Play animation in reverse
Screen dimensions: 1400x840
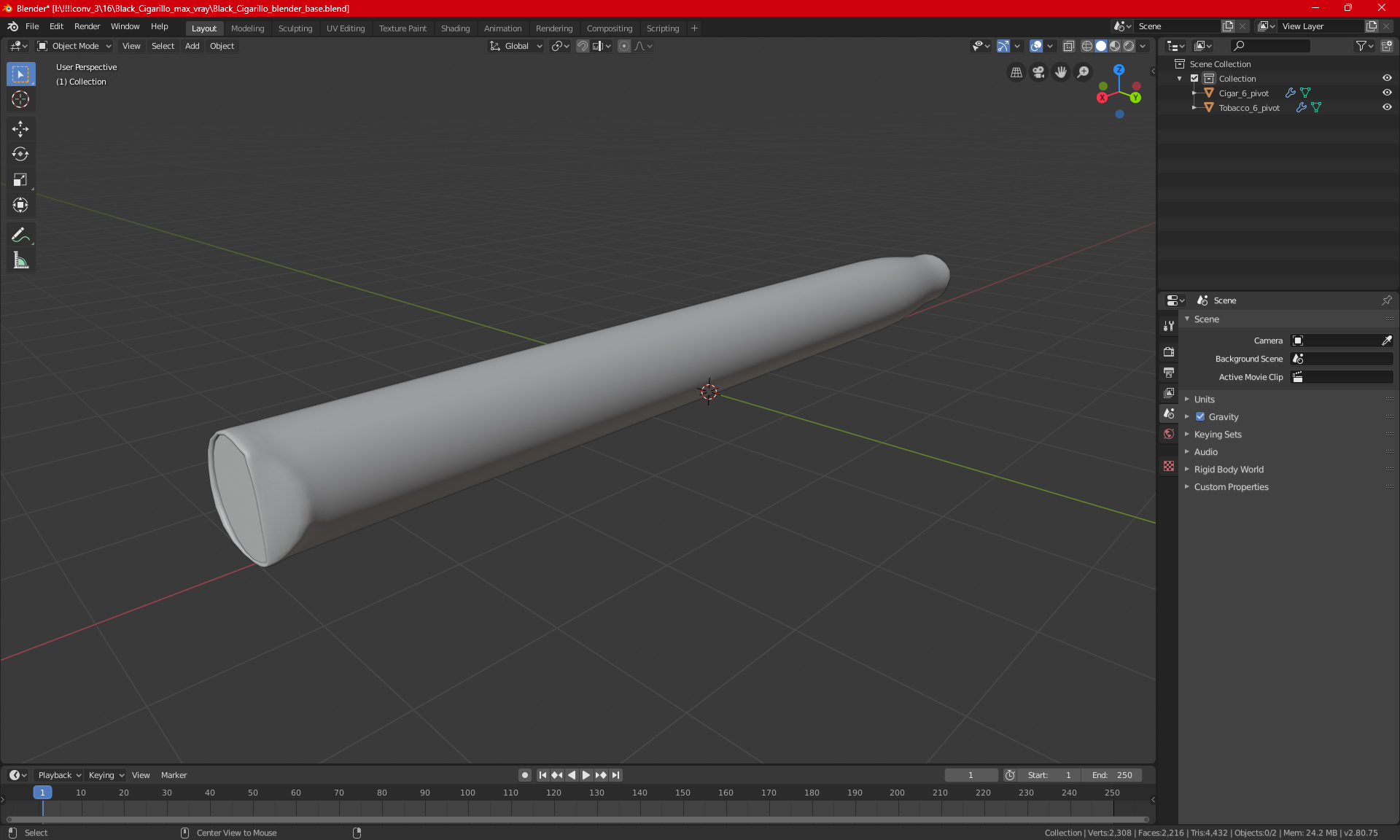pyautogui.click(x=572, y=775)
